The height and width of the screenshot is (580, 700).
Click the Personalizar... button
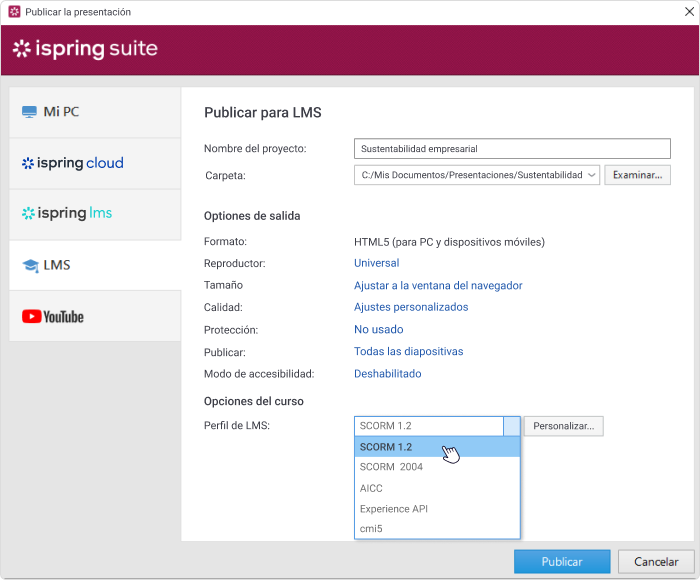[563, 426]
